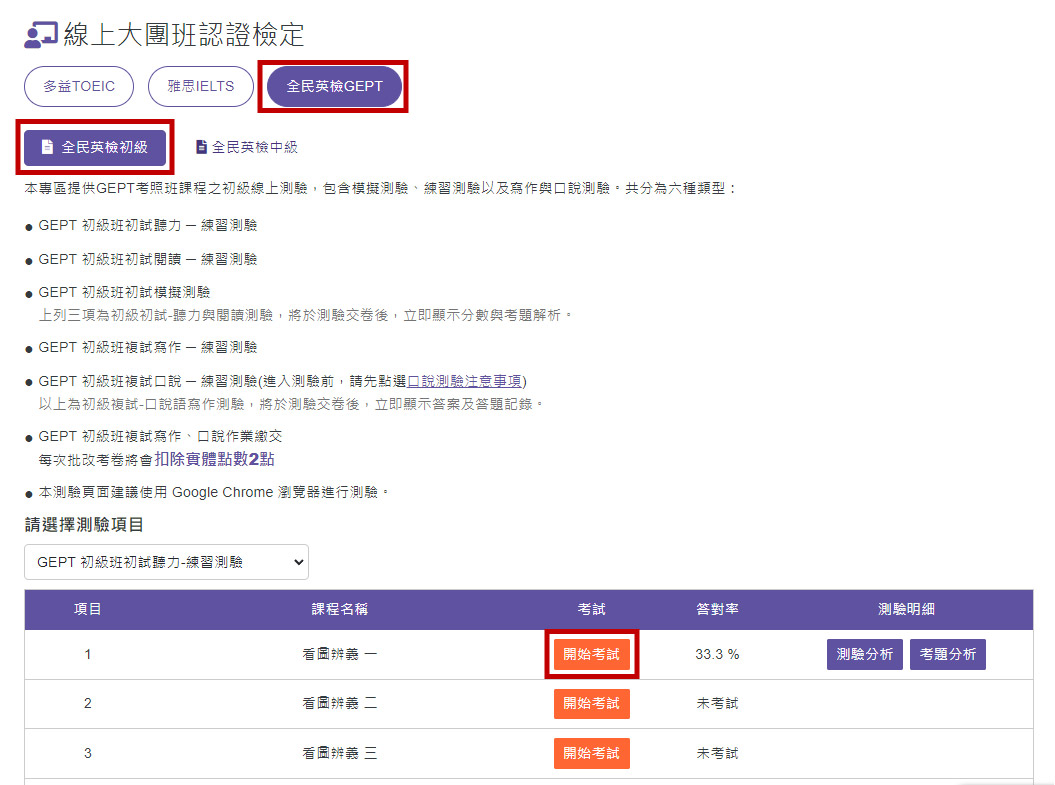Image resolution: width=1055 pixels, height=785 pixels.
Task: Click the document icon beside 全民英檢中級
Action: click(x=201, y=147)
